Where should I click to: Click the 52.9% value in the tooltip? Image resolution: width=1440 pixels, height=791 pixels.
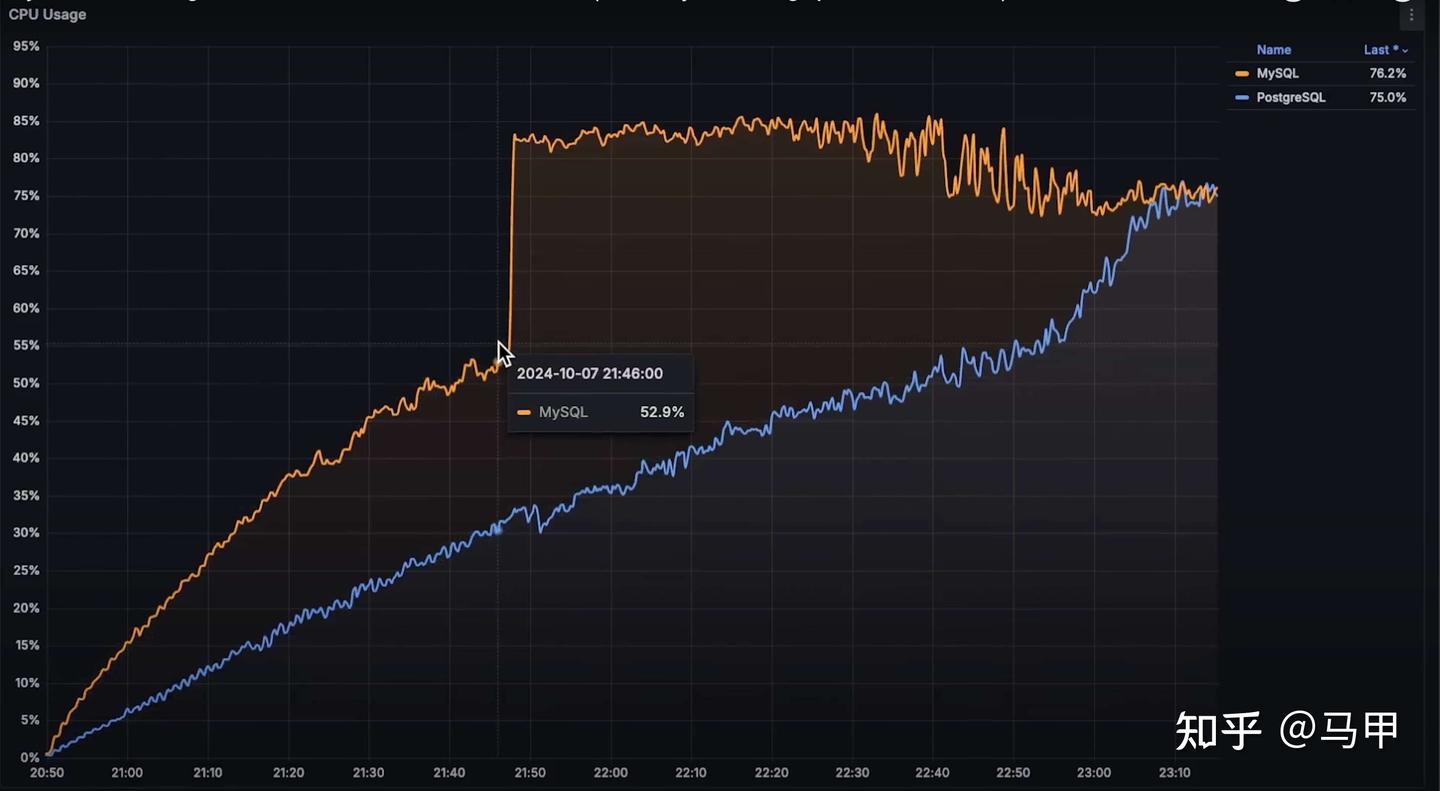point(662,411)
